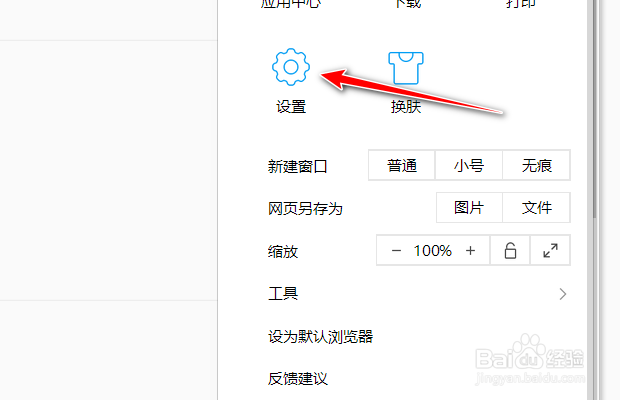Click the 100% zoom value
Screen dimensions: 620x400
(x=433, y=251)
